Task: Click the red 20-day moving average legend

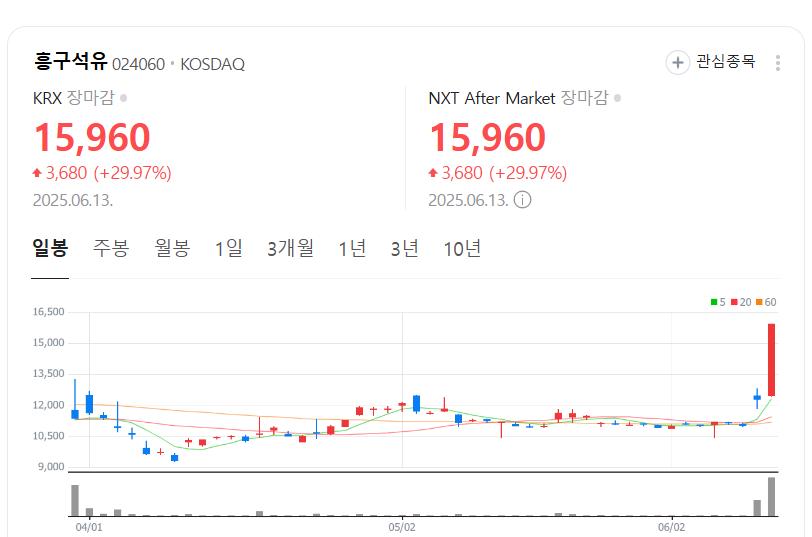Action: pyautogui.click(x=741, y=302)
